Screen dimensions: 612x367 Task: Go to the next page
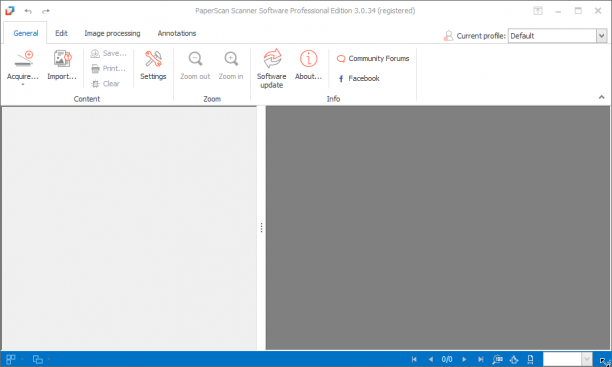(x=464, y=359)
